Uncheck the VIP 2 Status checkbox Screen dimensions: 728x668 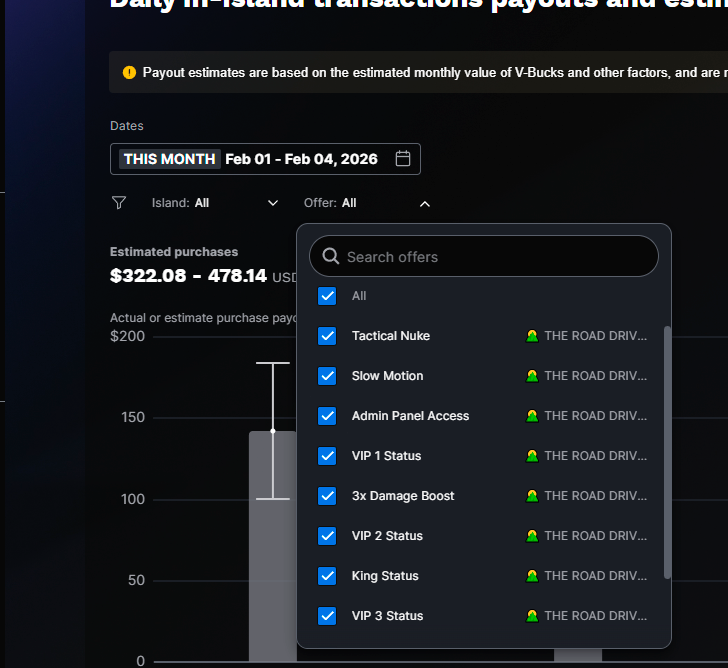pos(327,536)
